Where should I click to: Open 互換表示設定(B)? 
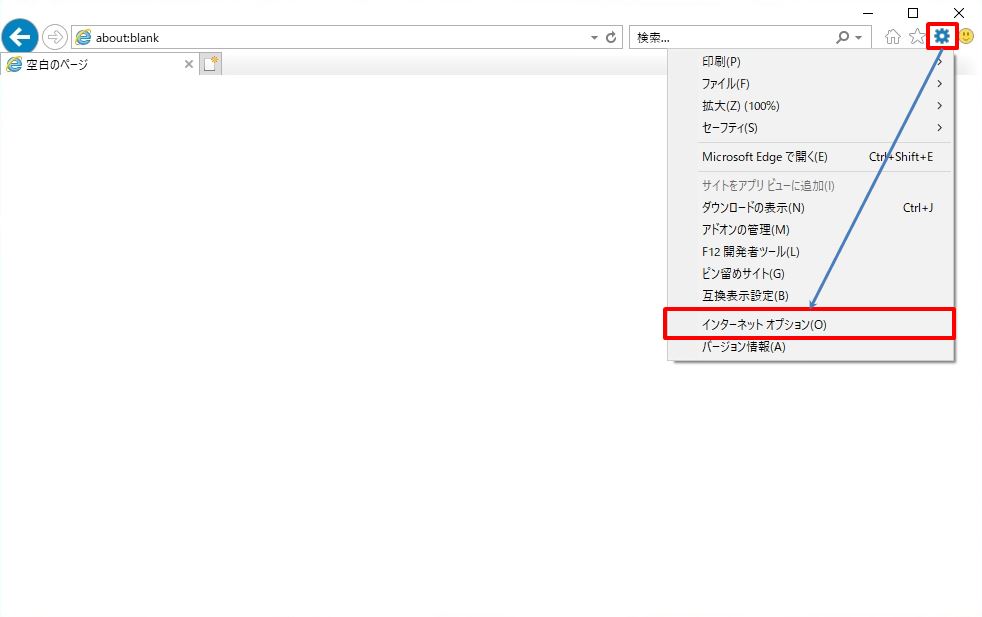811,295
